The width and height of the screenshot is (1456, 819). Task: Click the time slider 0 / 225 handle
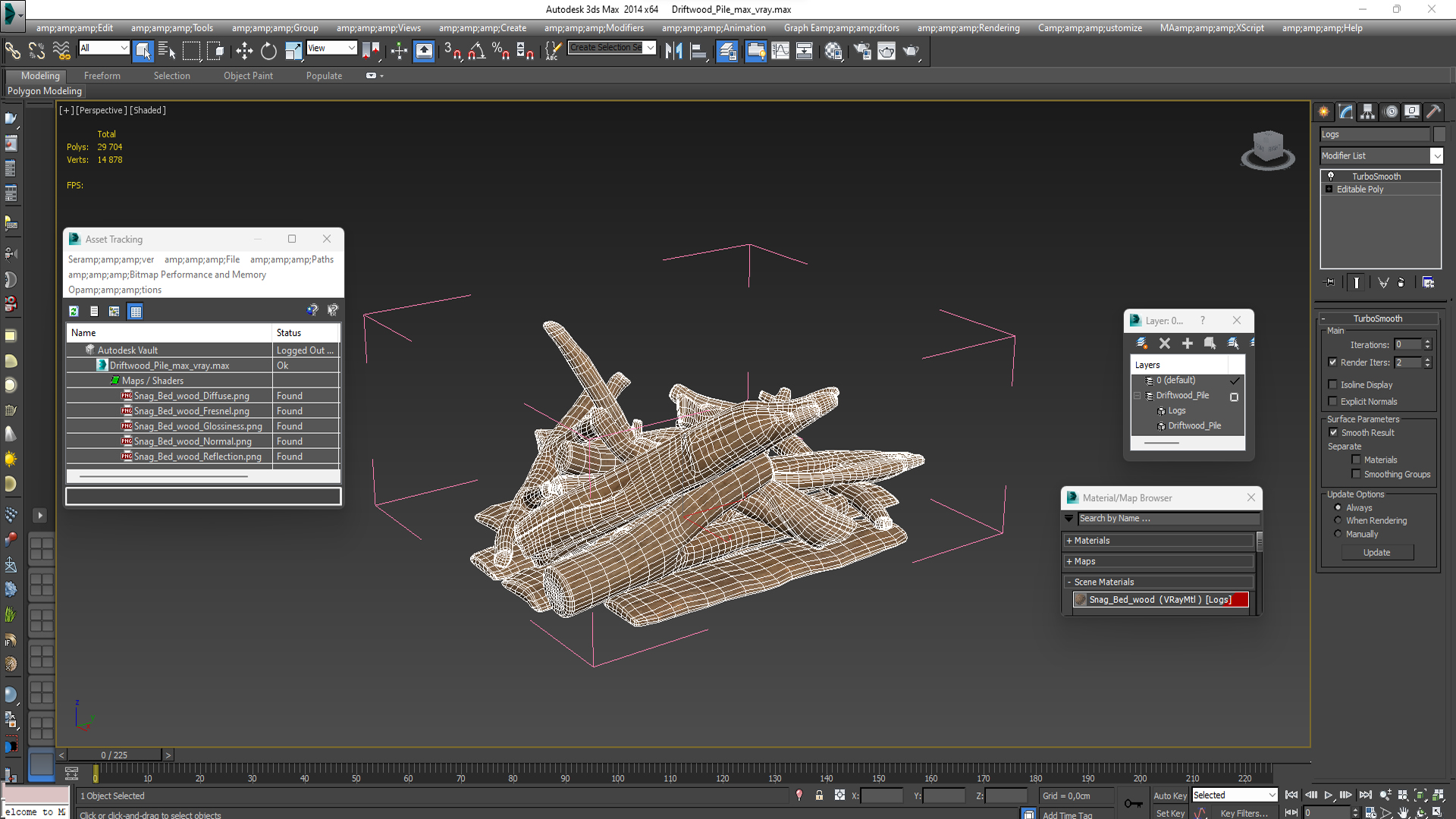pyautogui.click(x=114, y=755)
